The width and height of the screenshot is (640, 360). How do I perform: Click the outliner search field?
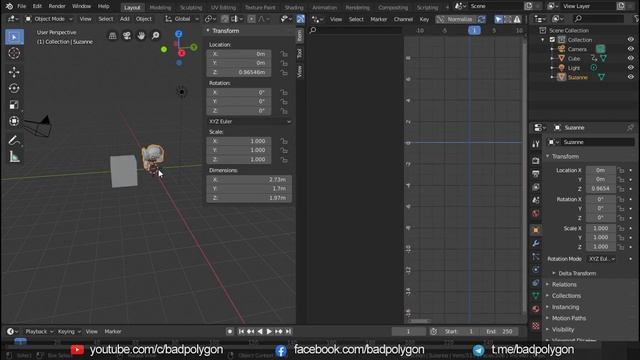(x=598, y=19)
